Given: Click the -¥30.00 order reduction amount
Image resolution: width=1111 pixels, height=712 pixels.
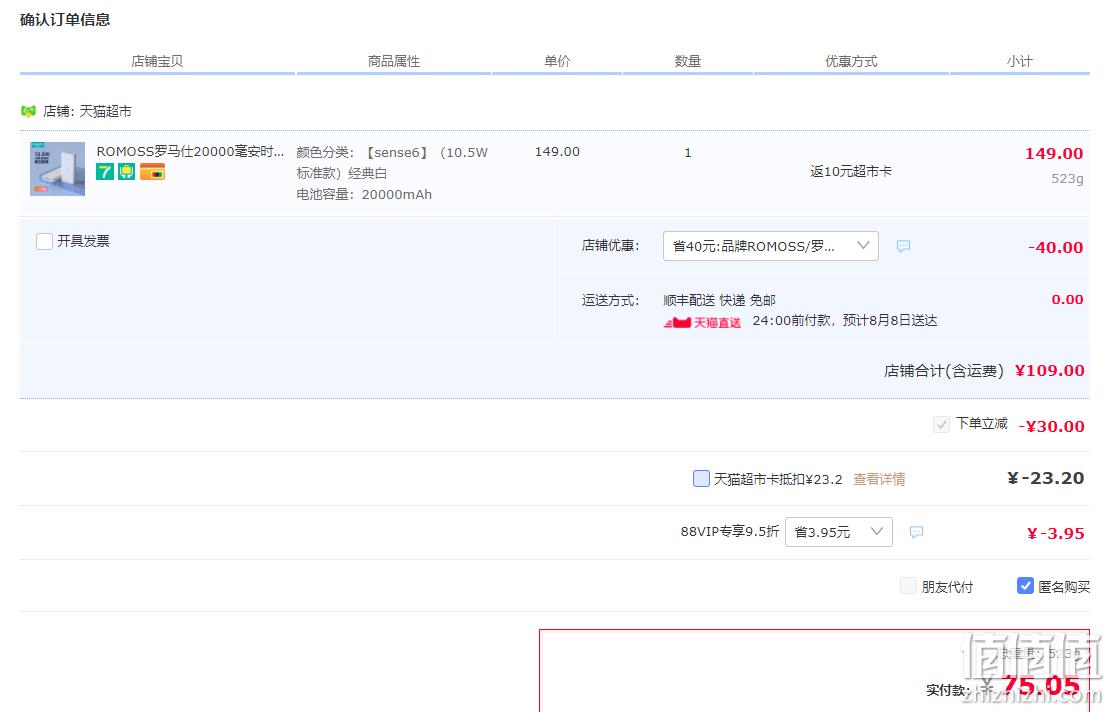Looking at the screenshot, I should coord(1051,426).
